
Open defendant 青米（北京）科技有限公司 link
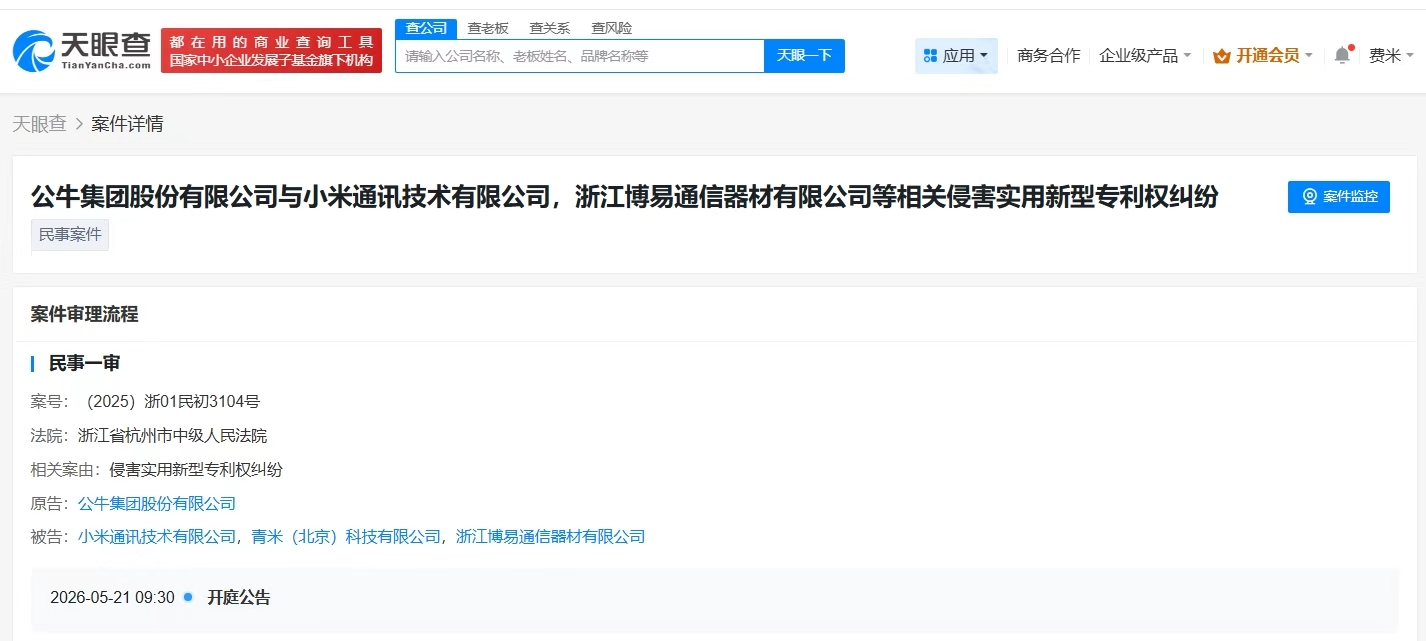pos(346,537)
